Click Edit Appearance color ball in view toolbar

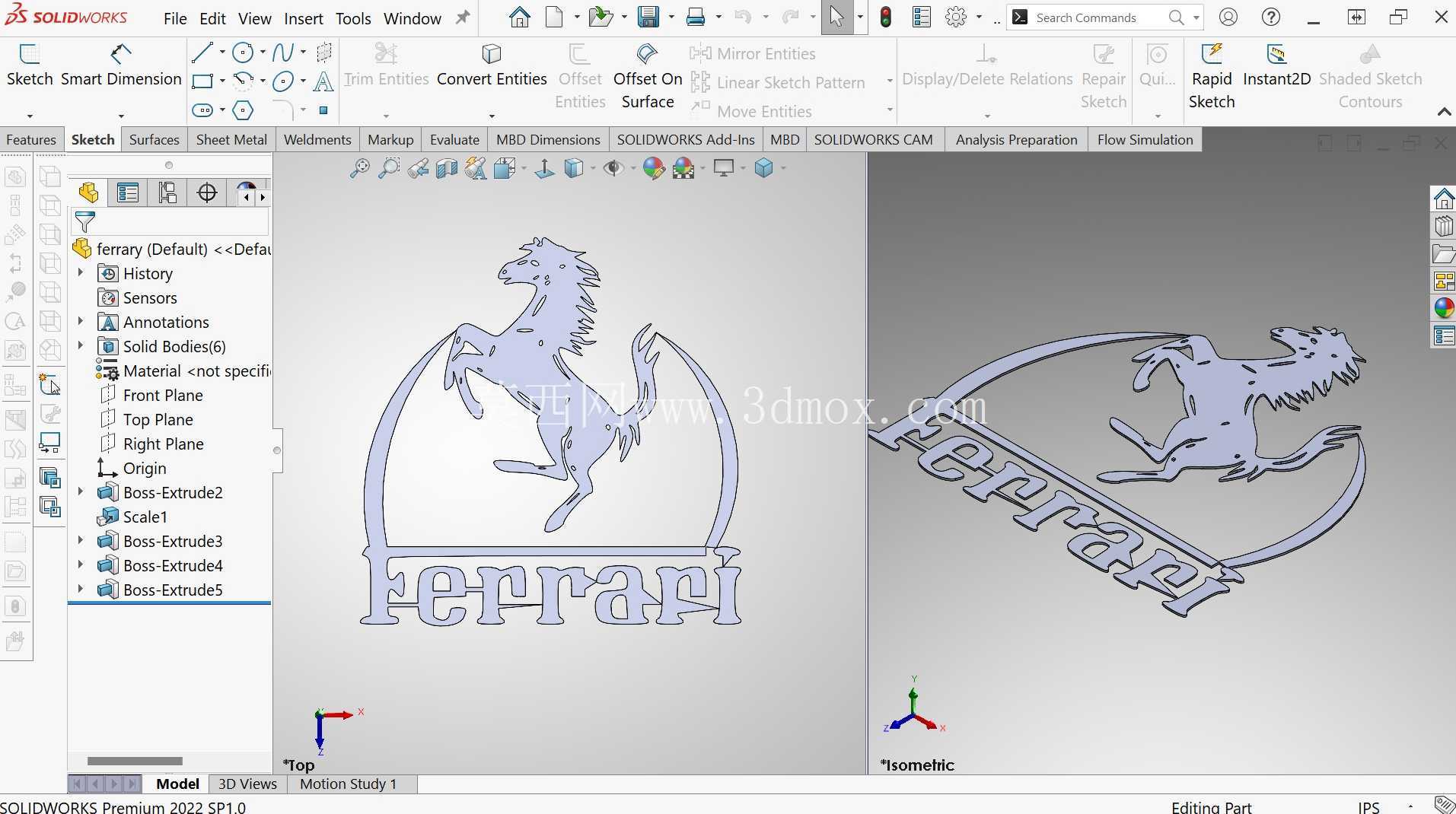(653, 168)
